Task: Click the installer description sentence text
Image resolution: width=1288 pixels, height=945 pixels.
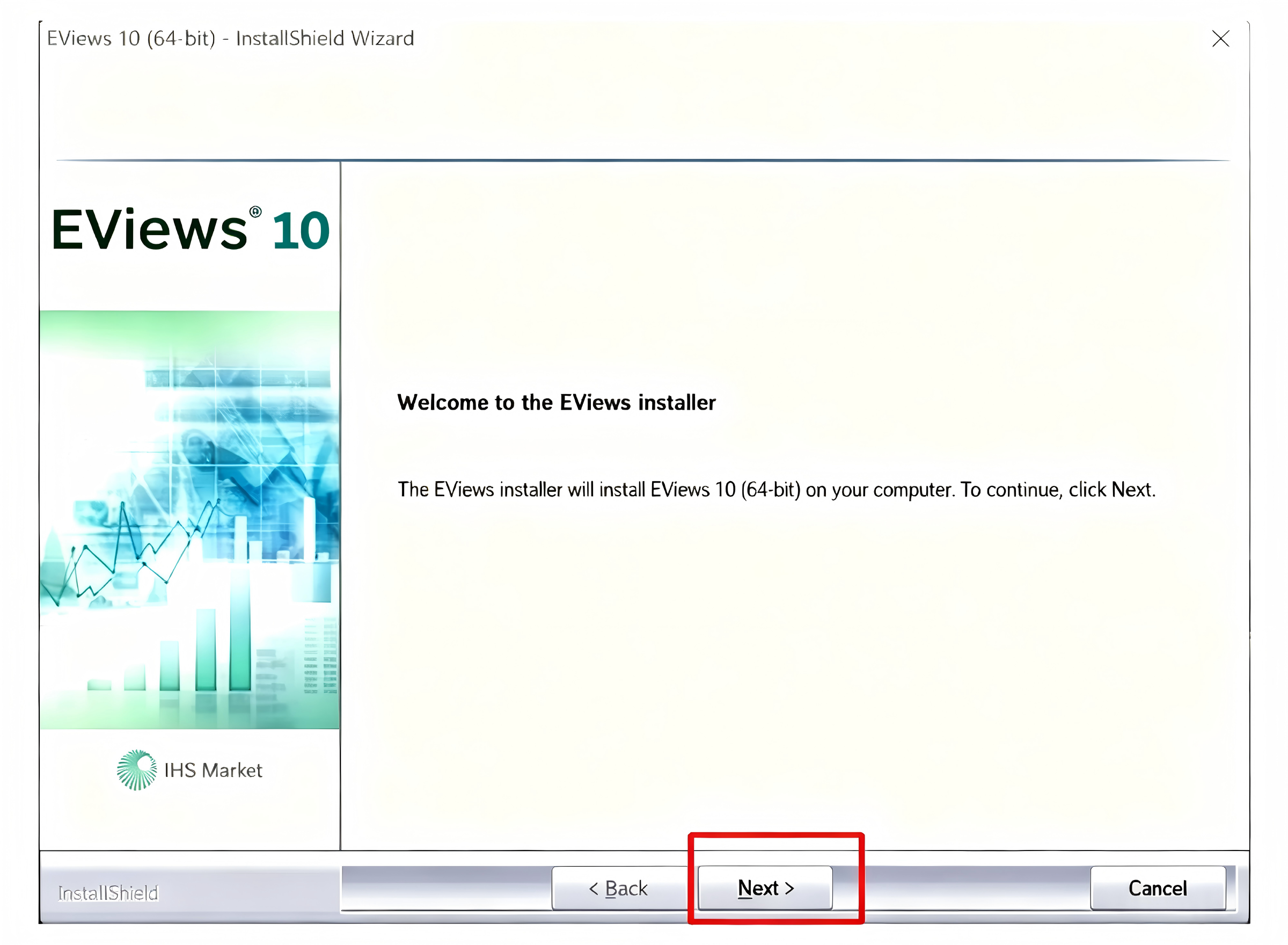Action: pos(777,490)
